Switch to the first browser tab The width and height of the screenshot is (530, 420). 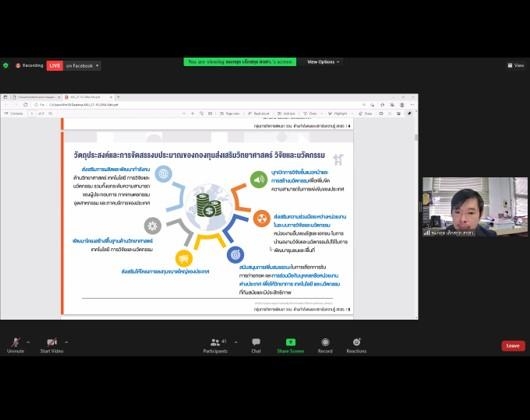click(x=36, y=97)
